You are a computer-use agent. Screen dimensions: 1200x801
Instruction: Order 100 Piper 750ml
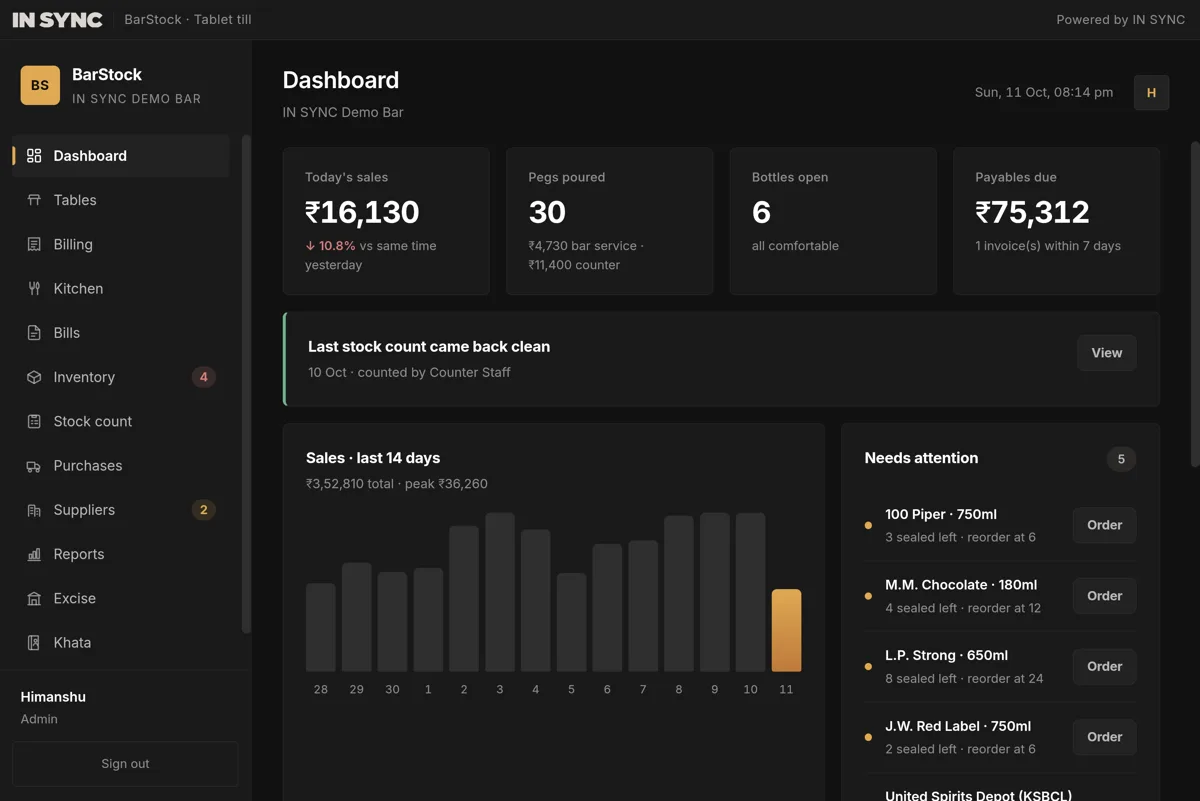[1104, 525]
